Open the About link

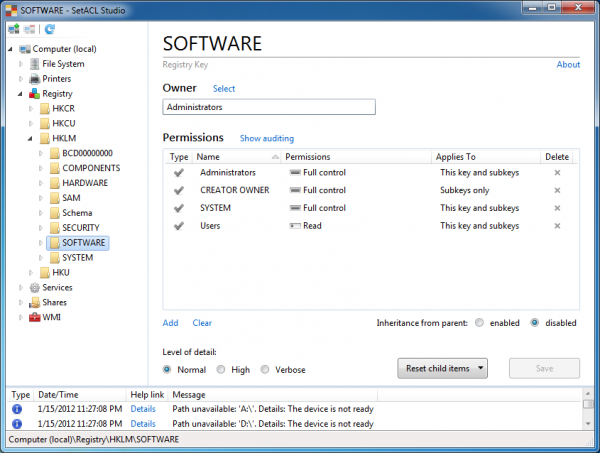(568, 65)
